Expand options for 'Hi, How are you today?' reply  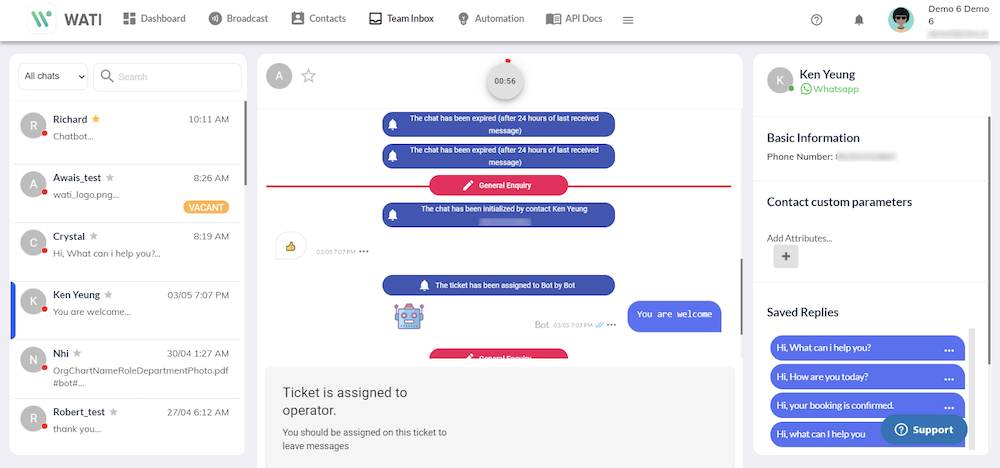tap(949, 378)
